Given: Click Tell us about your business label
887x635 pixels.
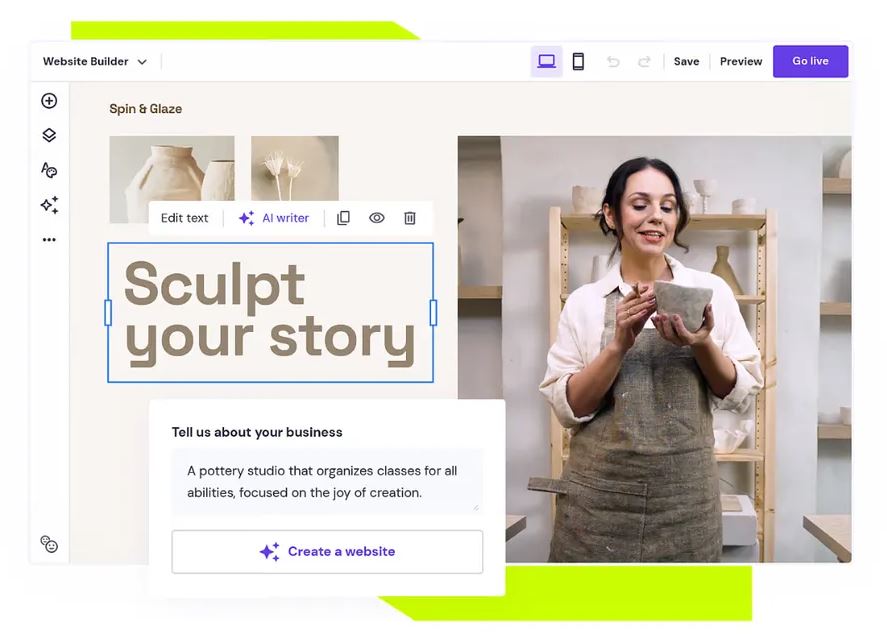Looking at the screenshot, I should (257, 432).
